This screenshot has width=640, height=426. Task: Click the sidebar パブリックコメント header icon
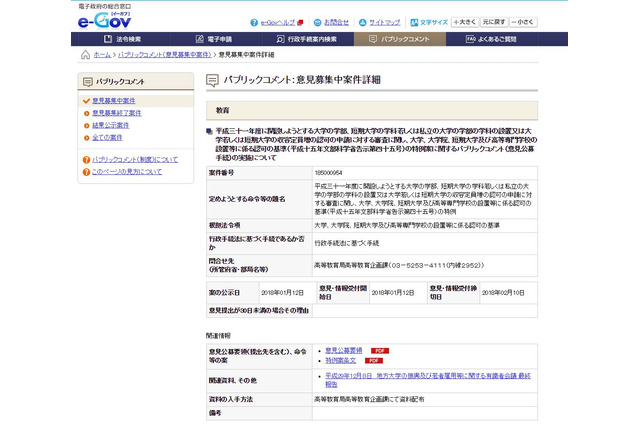pos(88,82)
